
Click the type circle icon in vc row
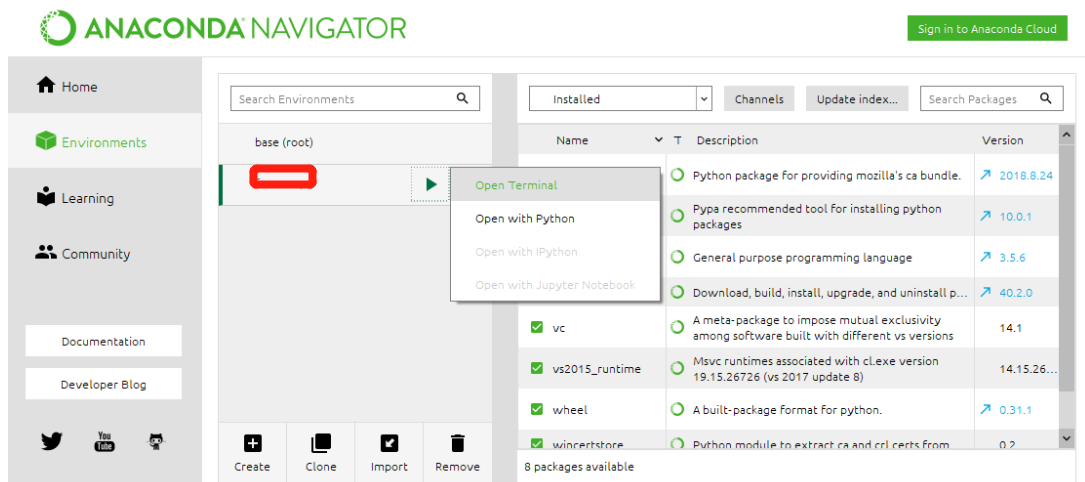[x=677, y=328]
